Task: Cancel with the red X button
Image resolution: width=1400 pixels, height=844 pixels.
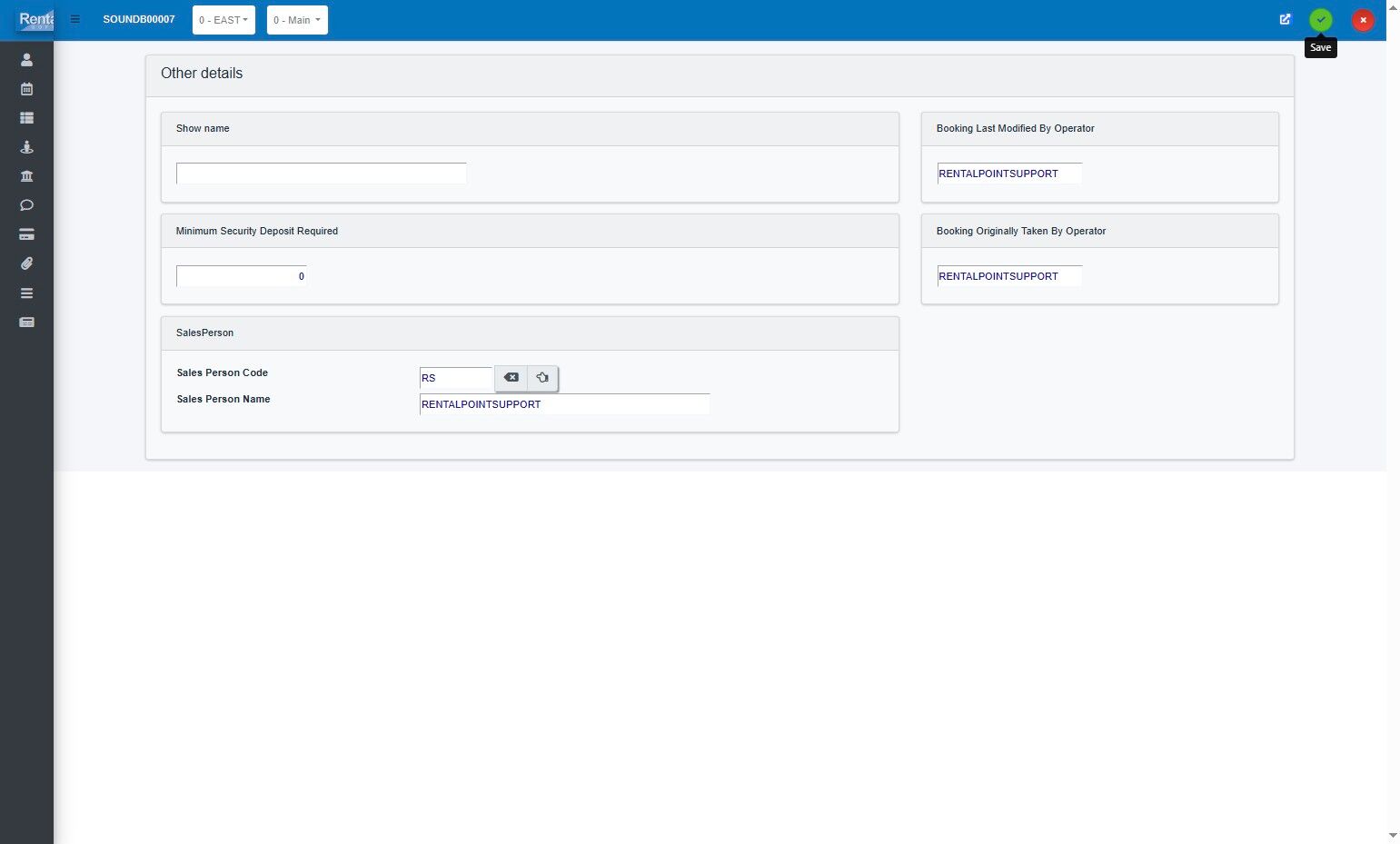Action: click(x=1363, y=20)
